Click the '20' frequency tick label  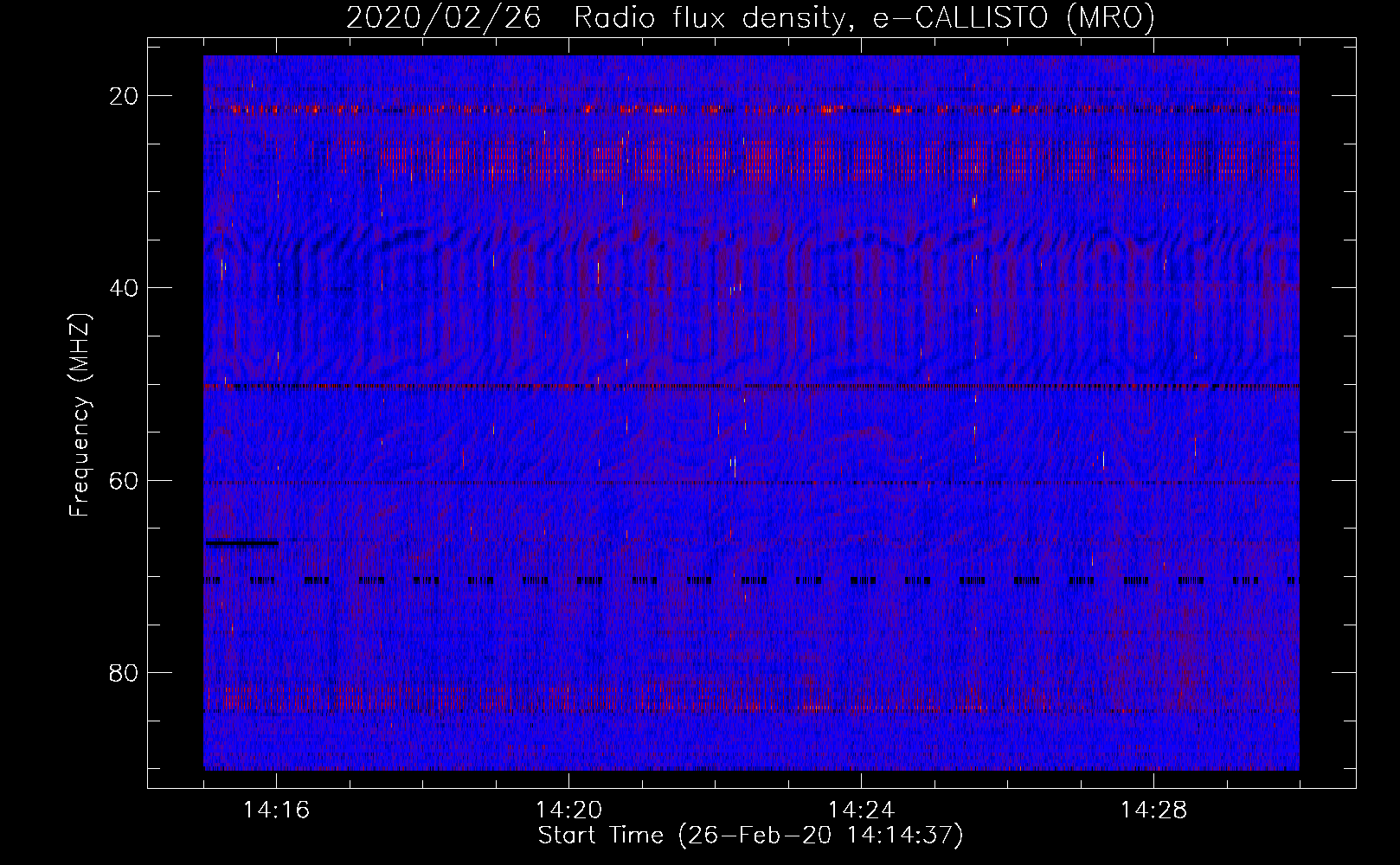(x=125, y=96)
